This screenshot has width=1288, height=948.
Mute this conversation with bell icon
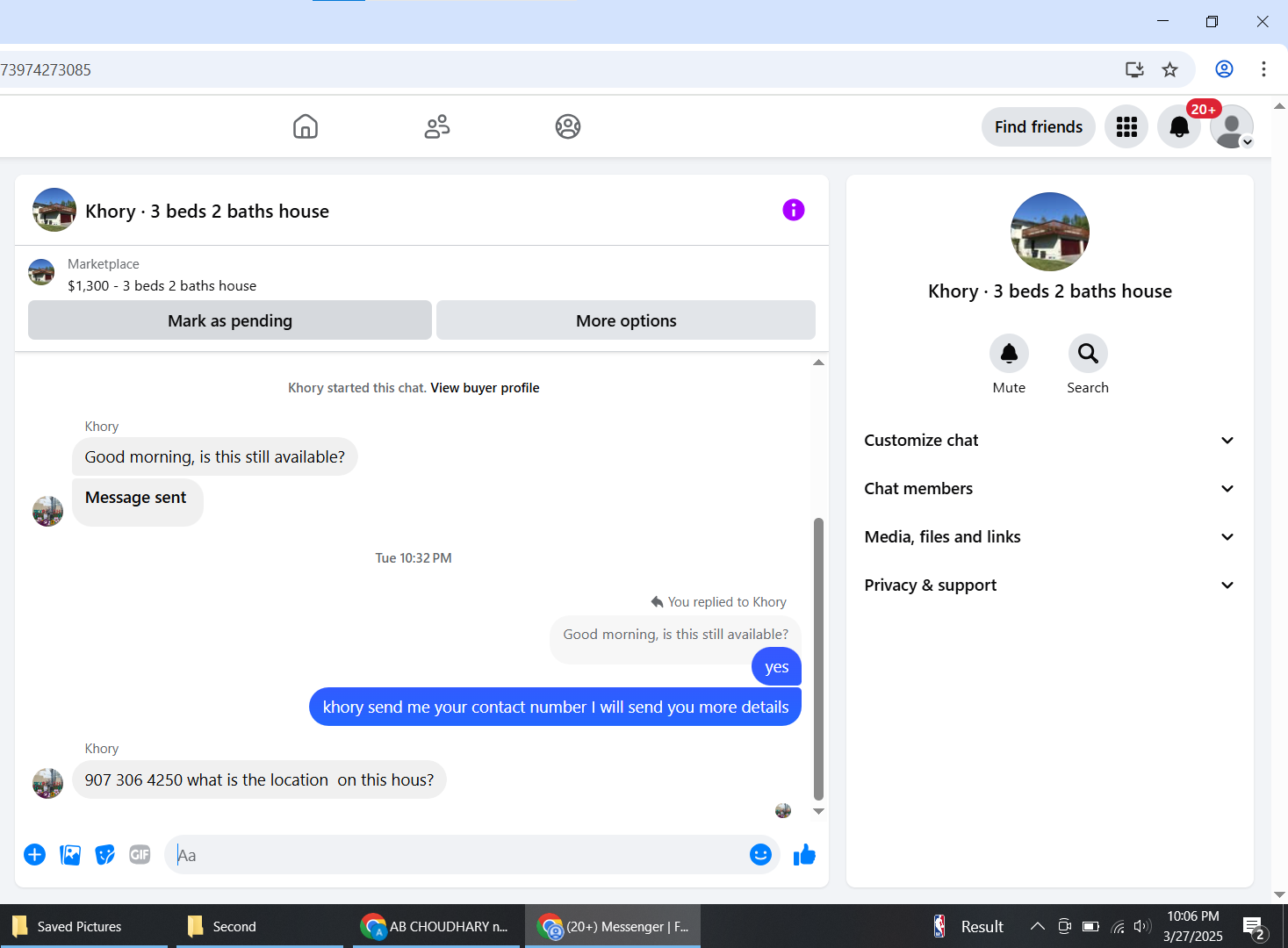(1009, 354)
